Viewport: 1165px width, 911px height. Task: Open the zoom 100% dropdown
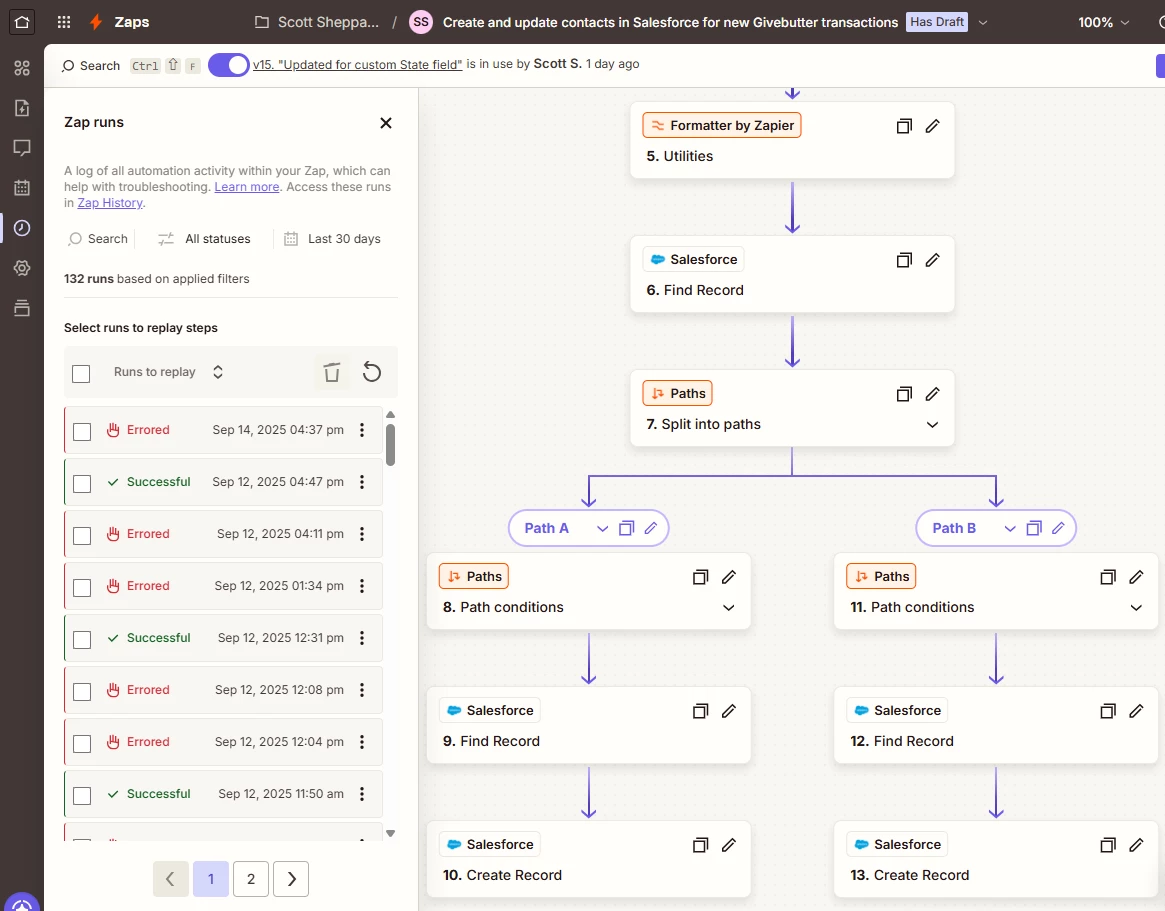(x=1103, y=22)
